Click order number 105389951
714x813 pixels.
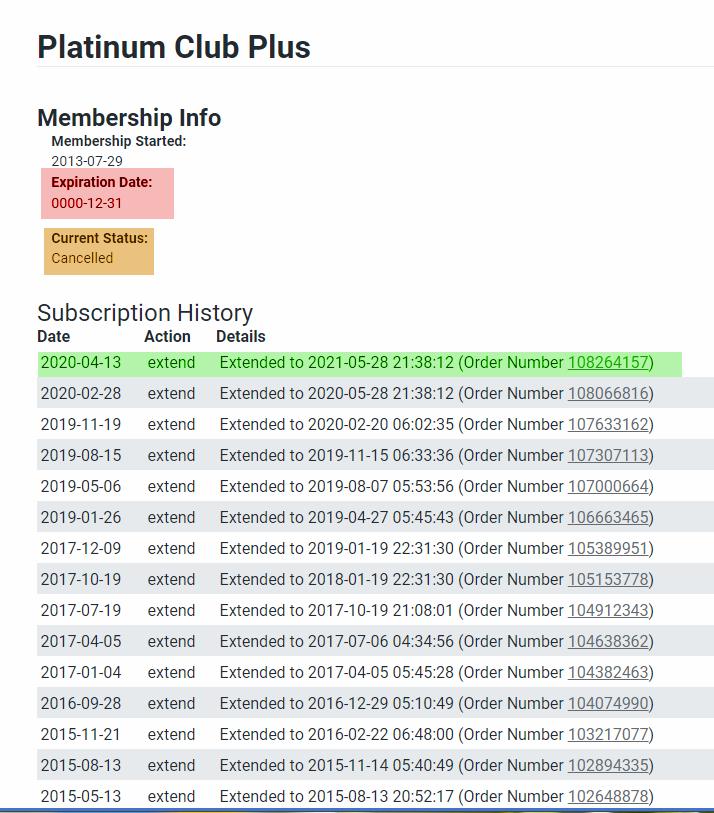tap(608, 549)
